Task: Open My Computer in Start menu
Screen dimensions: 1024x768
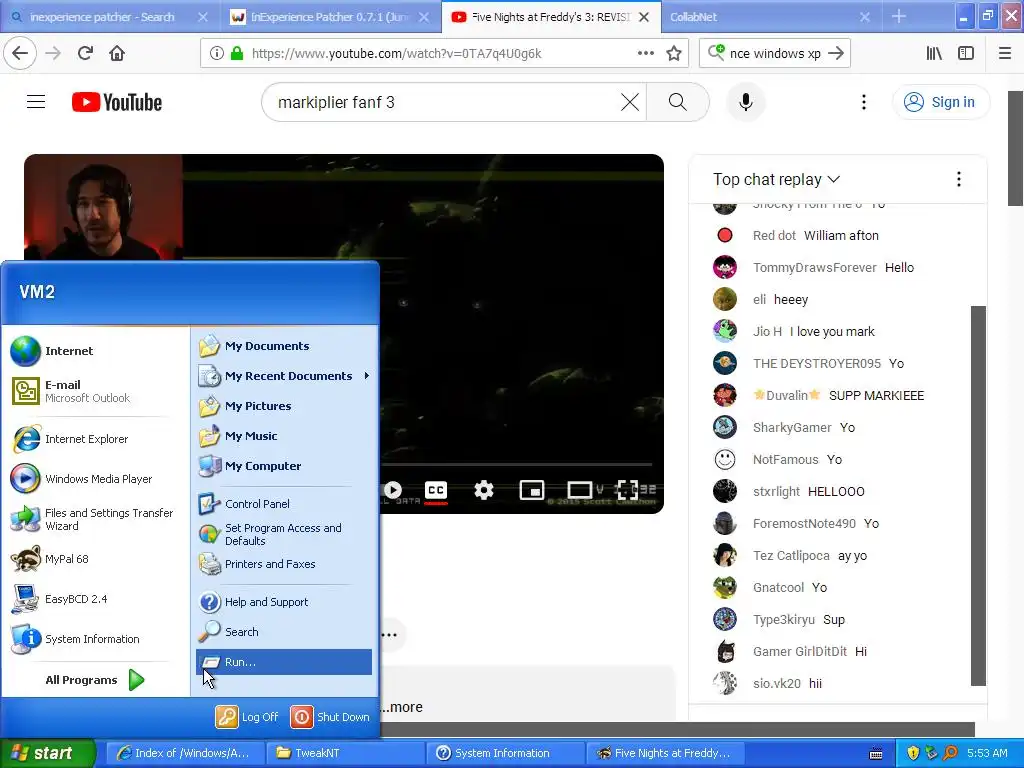Action: [283, 466]
